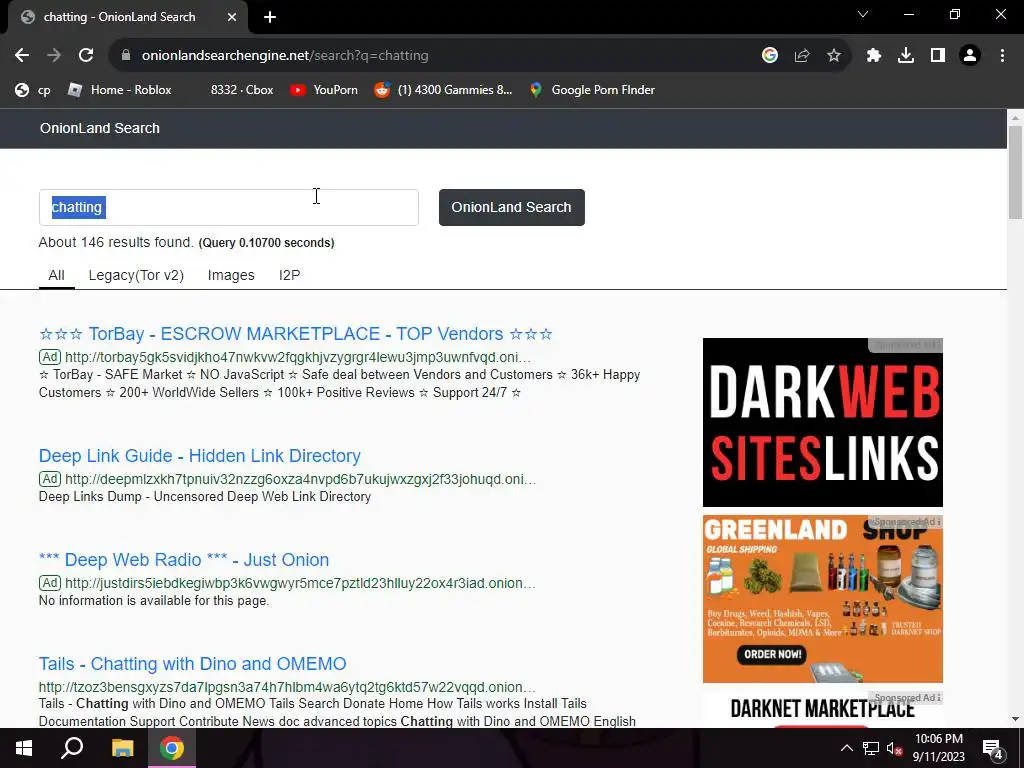Open Google icon in address bar

tap(770, 56)
